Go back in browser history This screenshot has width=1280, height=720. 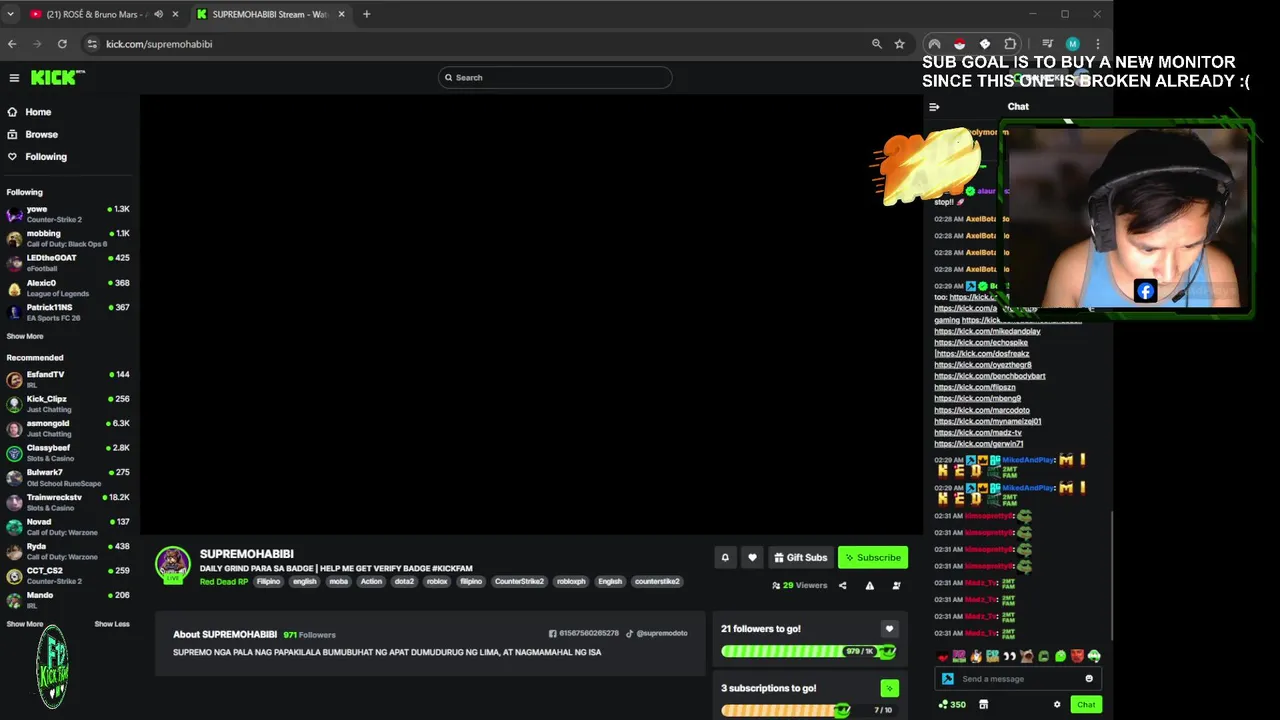[x=12, y=44]
